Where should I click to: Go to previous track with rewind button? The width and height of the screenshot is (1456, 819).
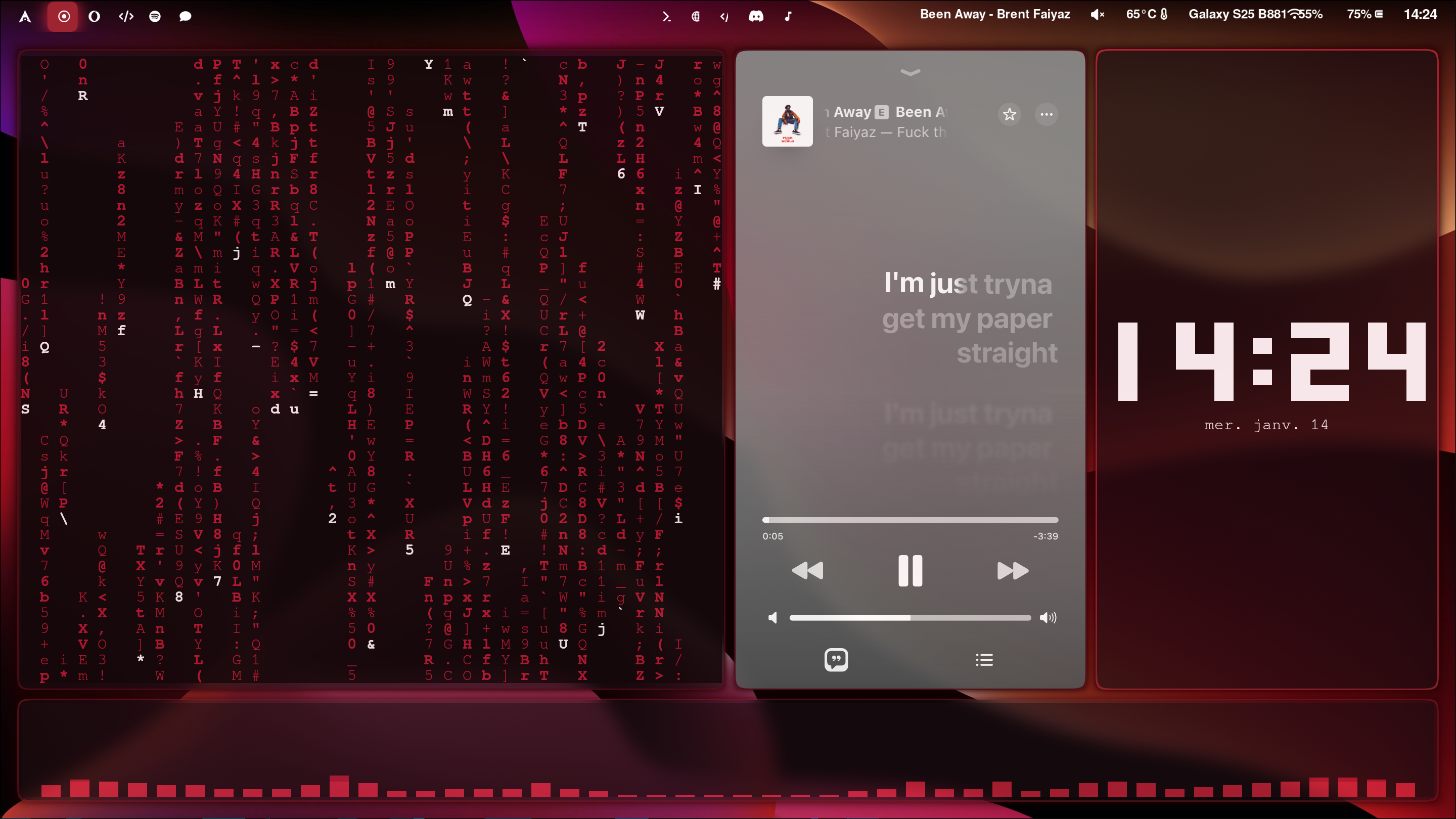click(x=807, y=570)
